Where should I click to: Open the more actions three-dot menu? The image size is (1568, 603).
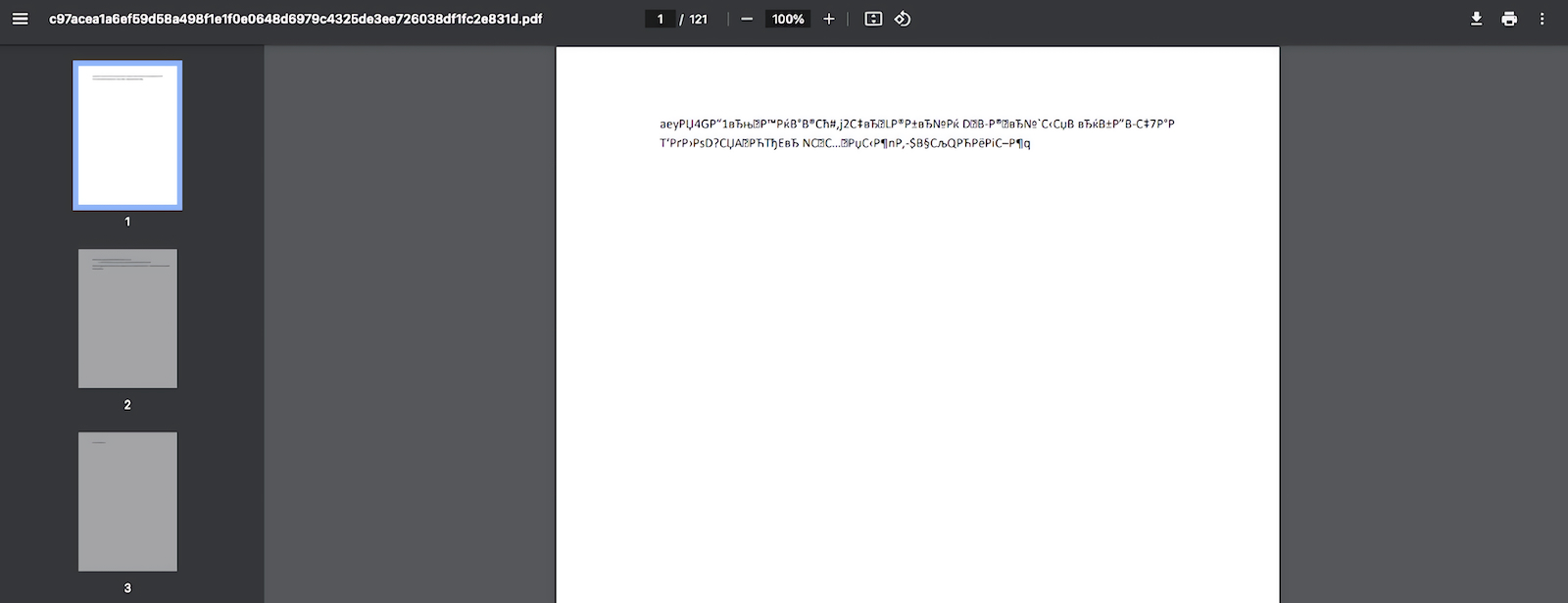tap(1542, 19)
